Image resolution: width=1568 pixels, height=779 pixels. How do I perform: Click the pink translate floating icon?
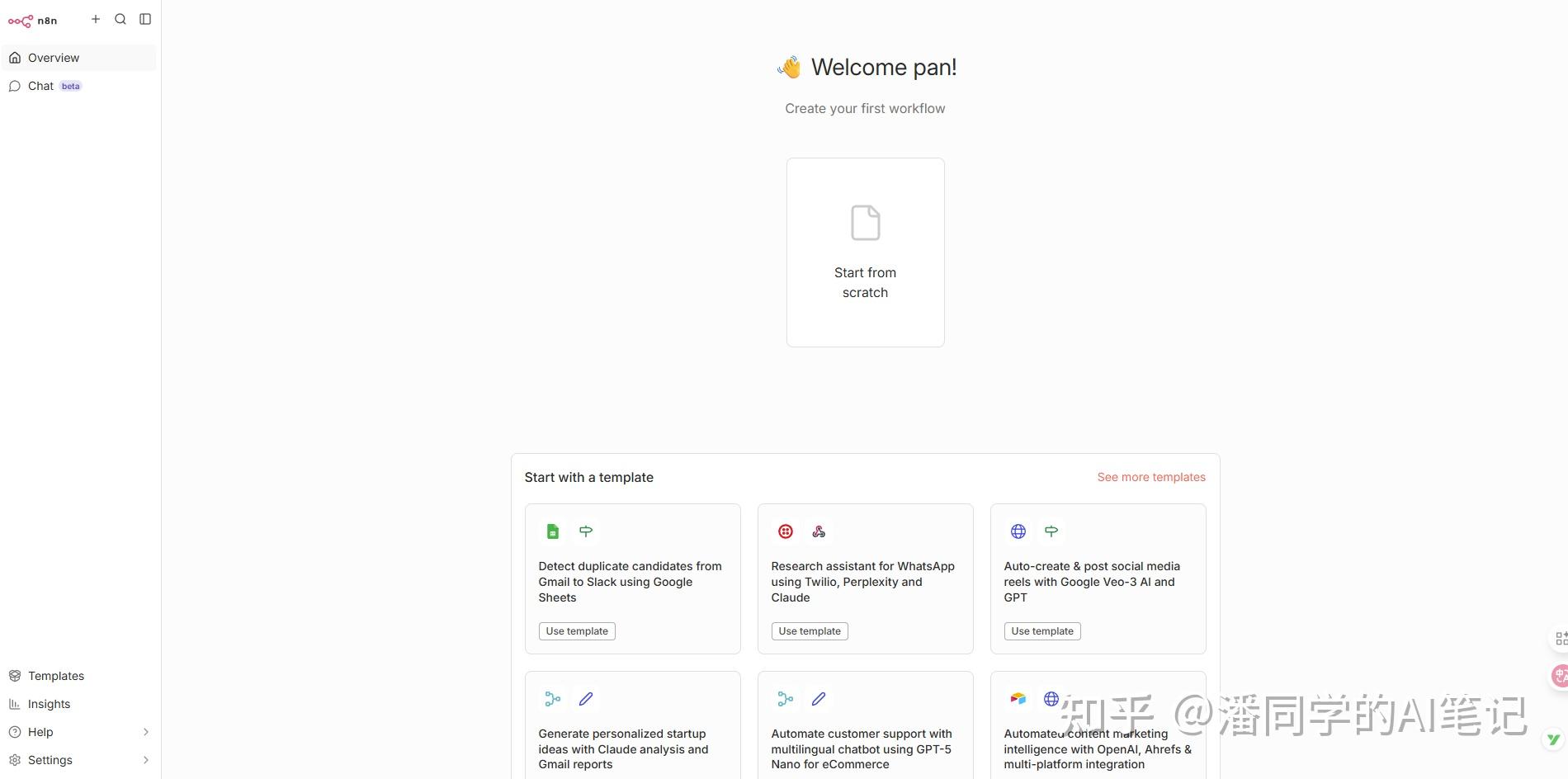click(1559, 676)
